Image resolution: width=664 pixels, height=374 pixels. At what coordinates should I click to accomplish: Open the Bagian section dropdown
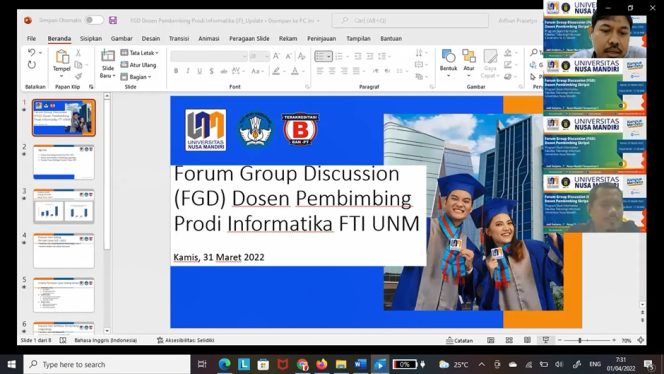point(136,77)
